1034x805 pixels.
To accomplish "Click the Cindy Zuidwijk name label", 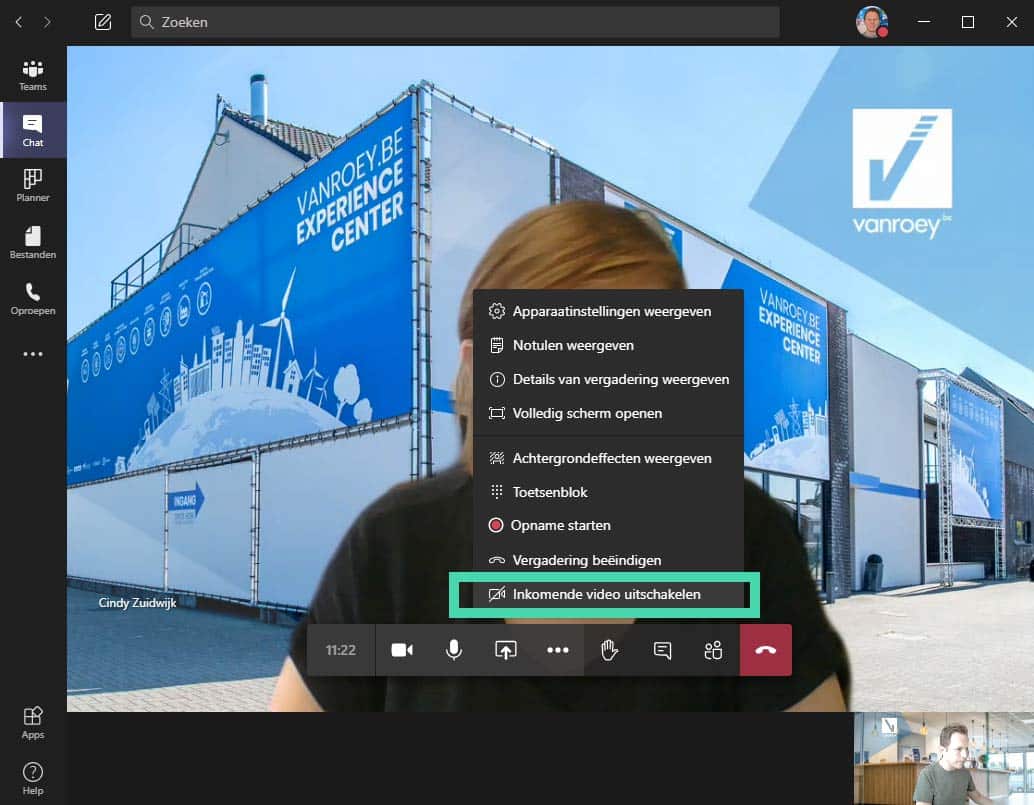I will [x=137, y=603].
